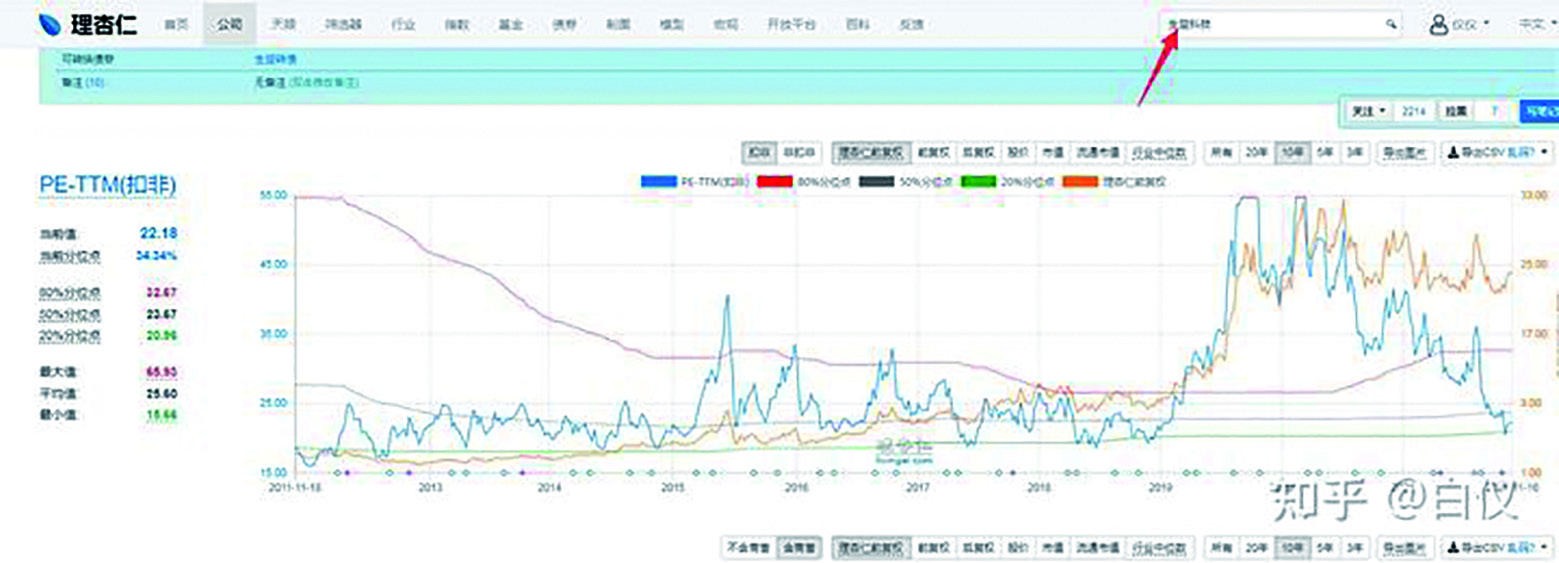Image resolution: width=1559 pixels, height=563 pixels.
Task: Select 所有 range in the 含商誉 row
Action: [1222, 548]
